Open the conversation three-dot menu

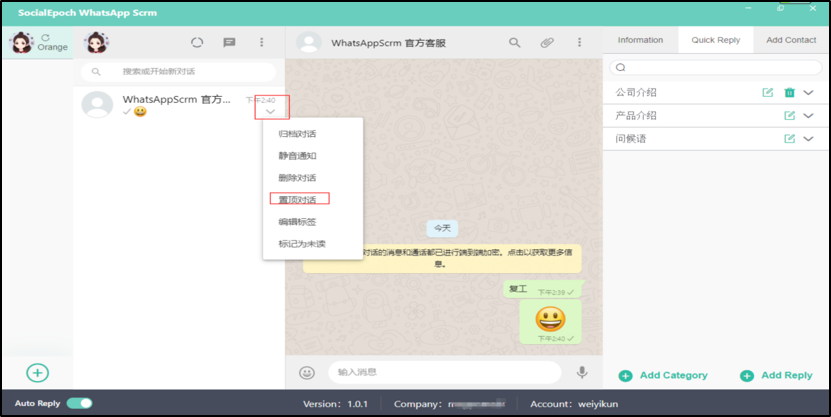click(x=579, y=42)
